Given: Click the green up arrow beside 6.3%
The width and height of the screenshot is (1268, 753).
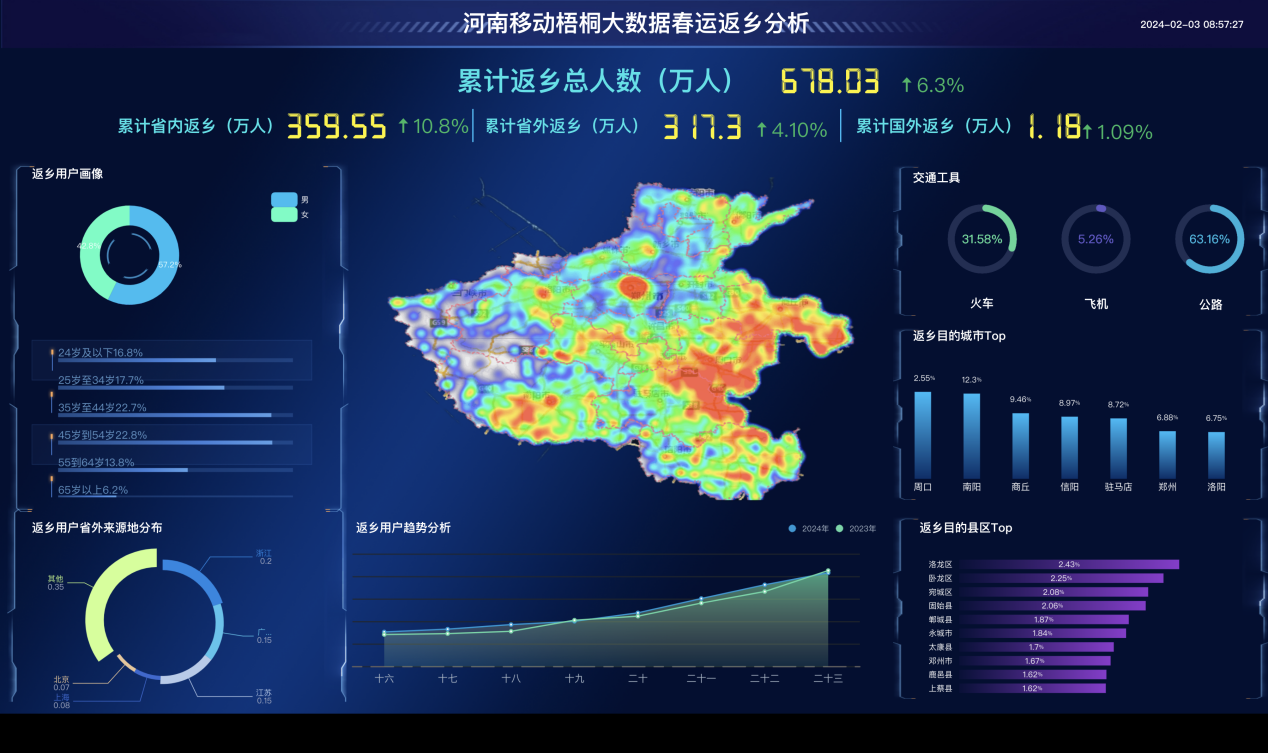Looking at the screenshot, I should click(x=906, y=84).
